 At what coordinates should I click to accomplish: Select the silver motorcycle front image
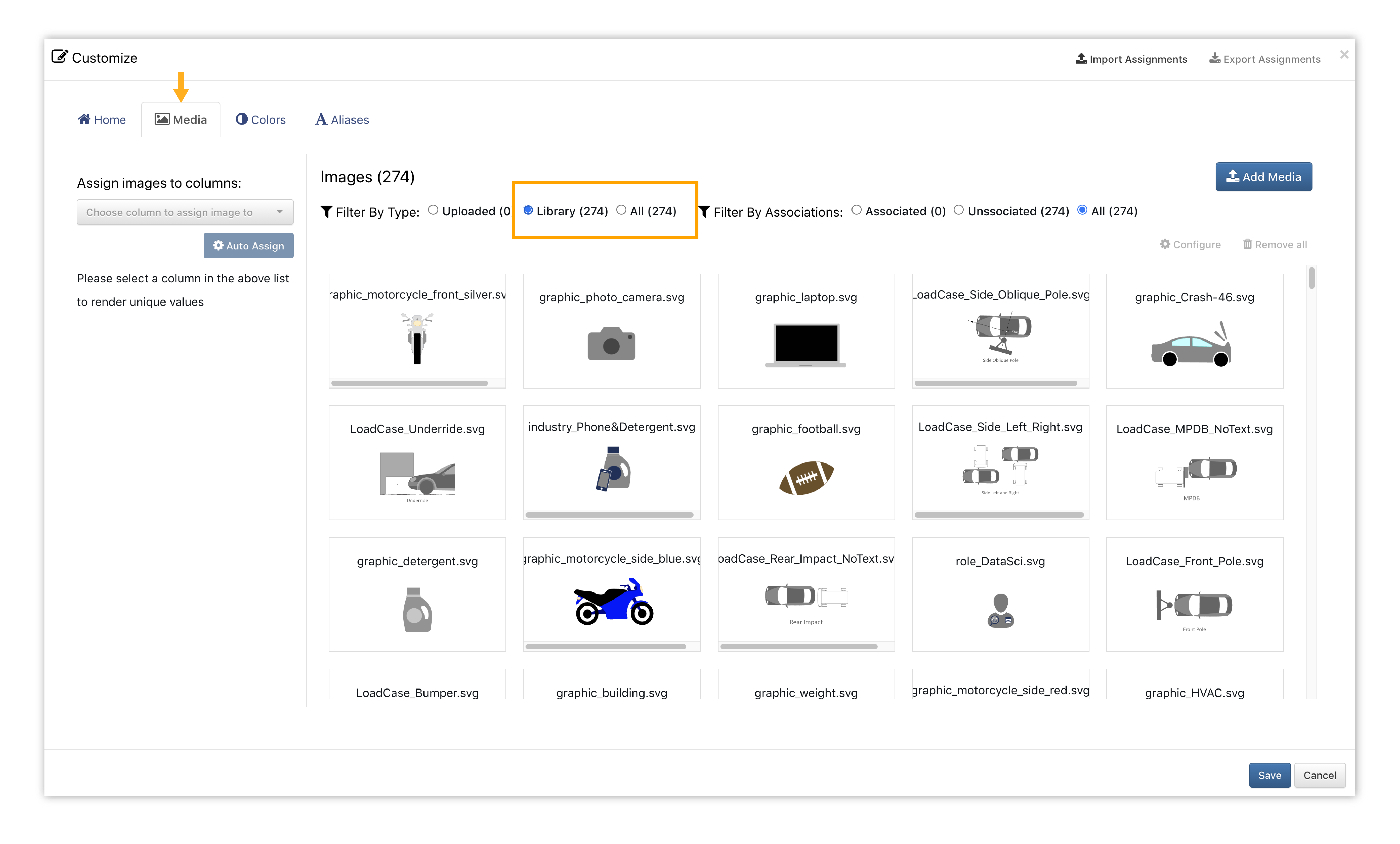coord(417,338)
